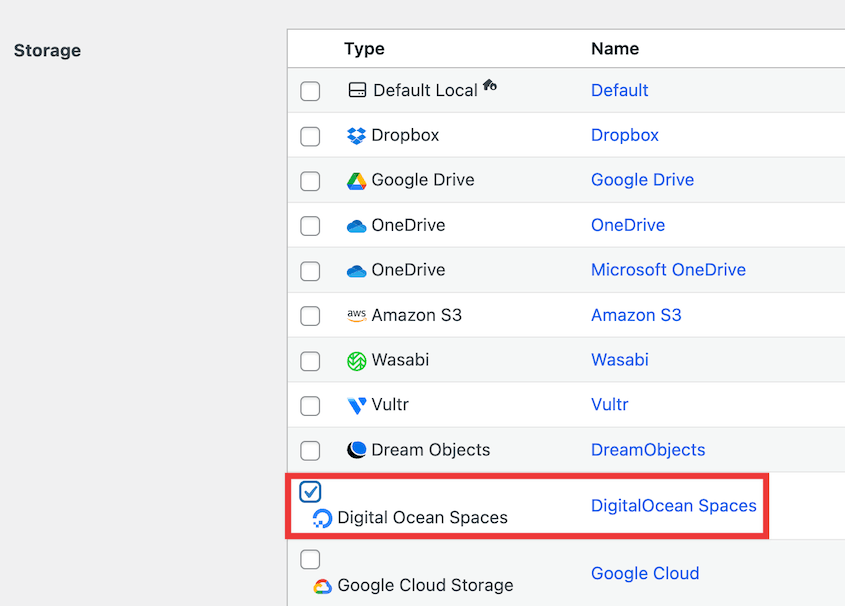Check the Default Local storage checkbox
Screen dimensions: 845x606
(x=310, y=91)
